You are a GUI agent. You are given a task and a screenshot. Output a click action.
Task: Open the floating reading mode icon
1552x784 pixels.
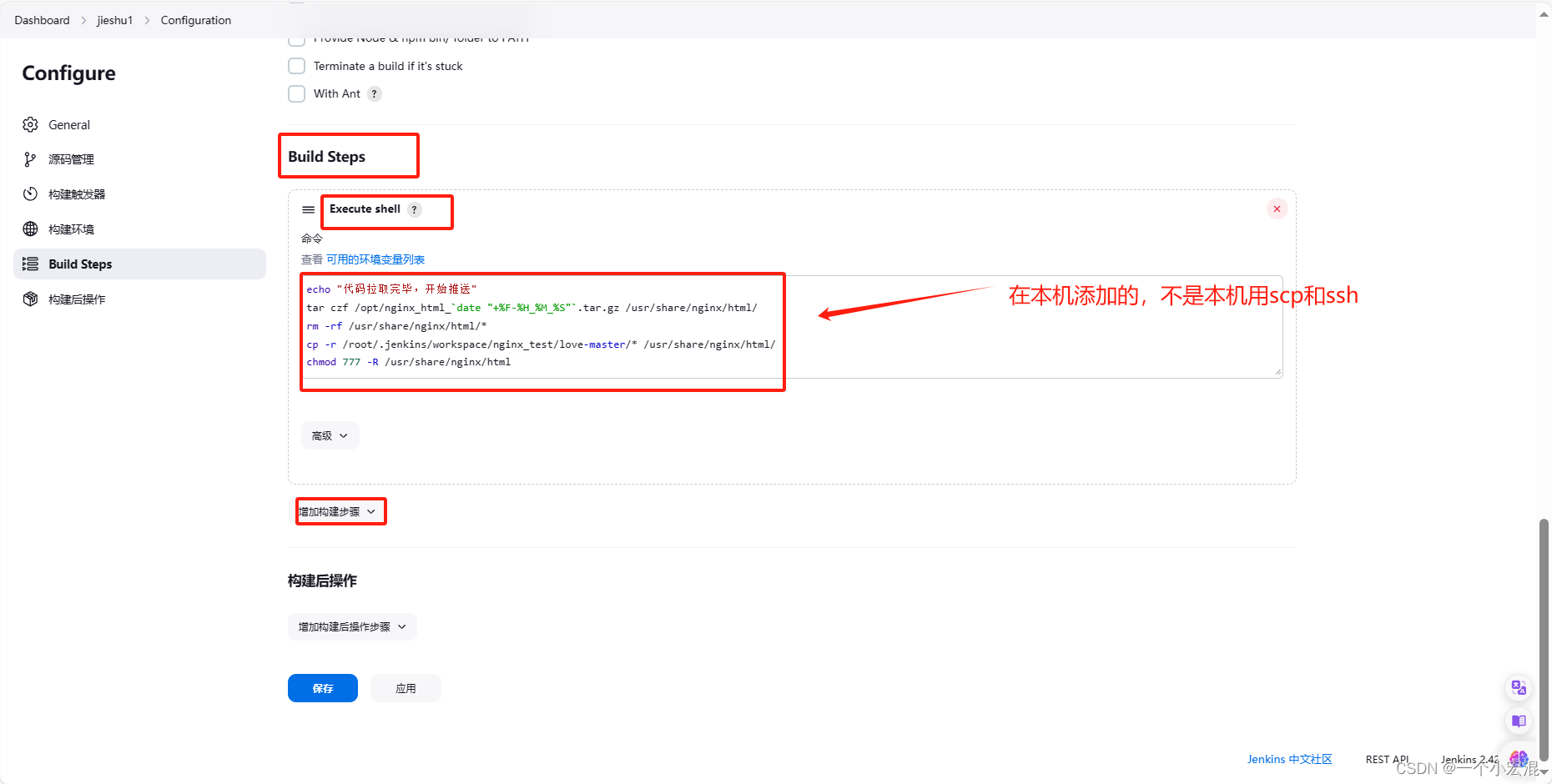pos(1519,721)
